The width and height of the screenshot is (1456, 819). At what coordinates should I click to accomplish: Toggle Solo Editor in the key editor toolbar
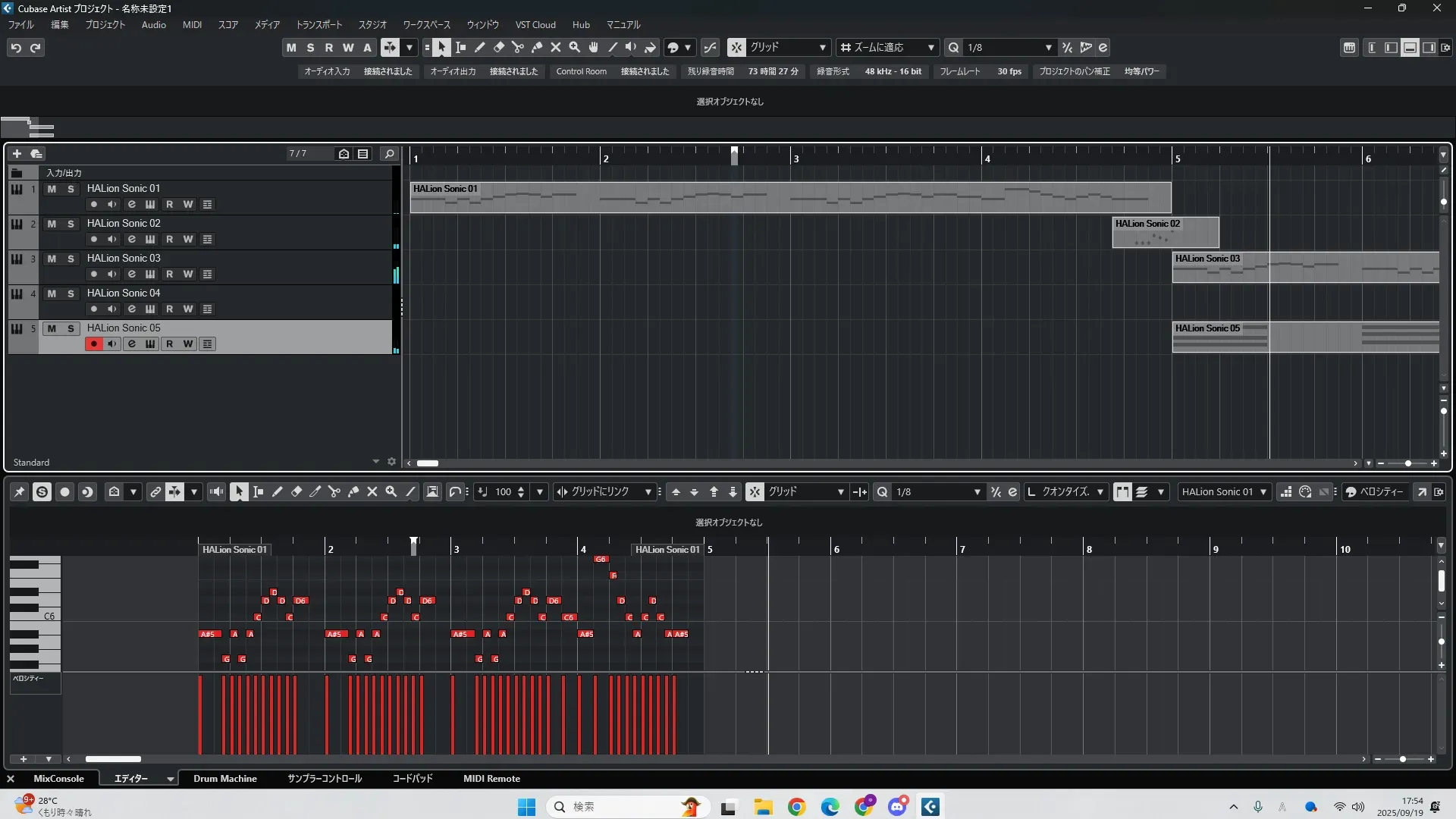tap(42, 492)
